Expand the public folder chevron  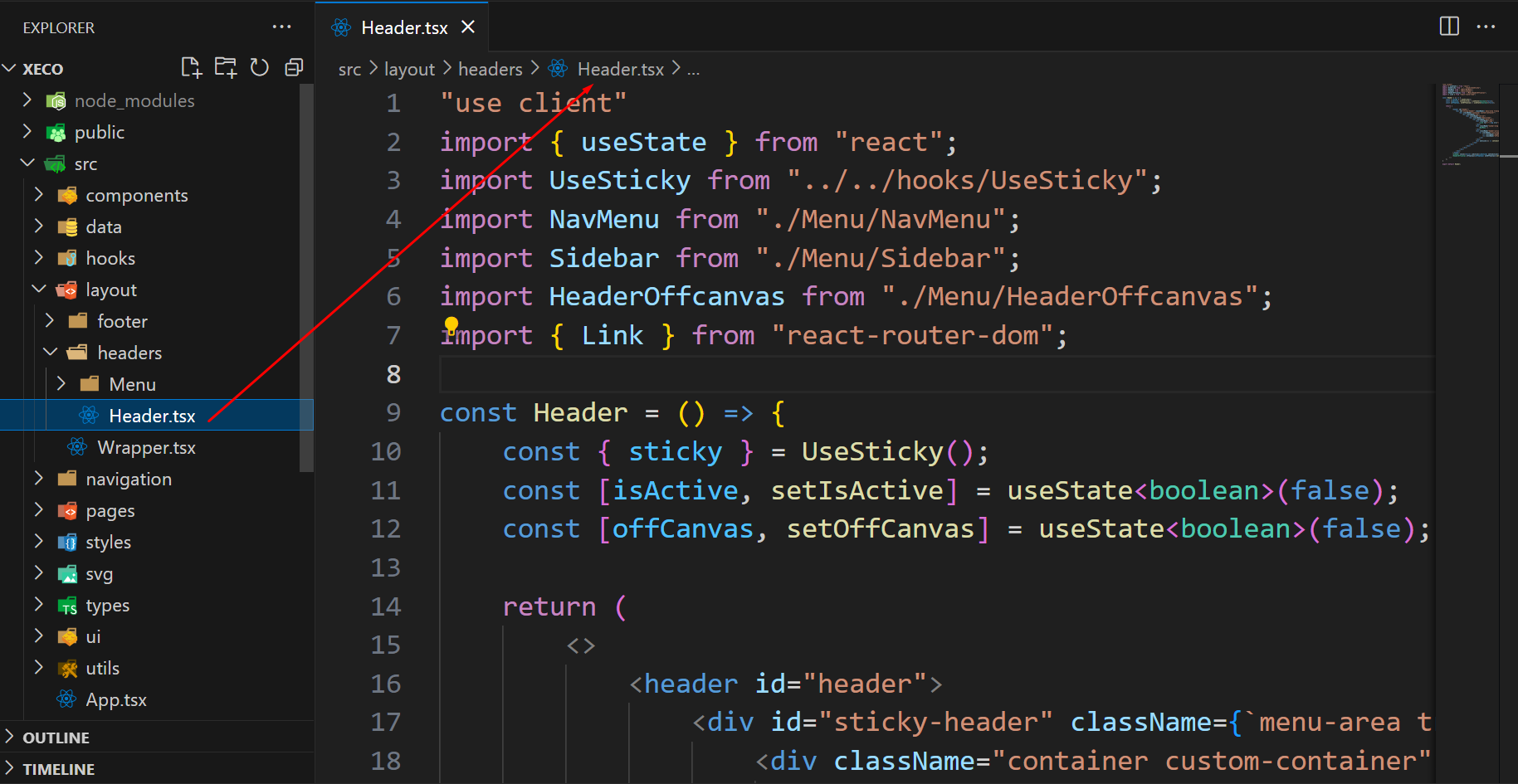(27, 131)
